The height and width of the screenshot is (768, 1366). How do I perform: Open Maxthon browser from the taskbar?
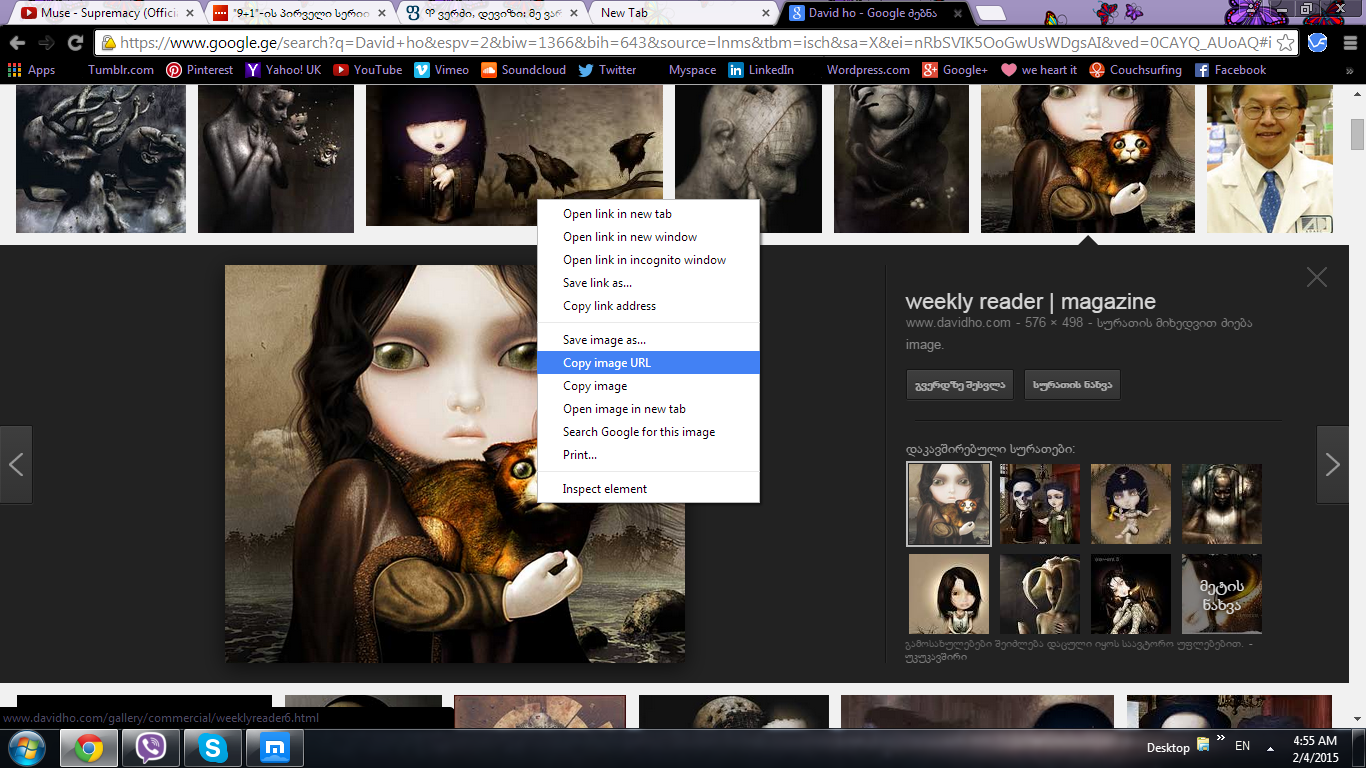click(x=274, y=748)
